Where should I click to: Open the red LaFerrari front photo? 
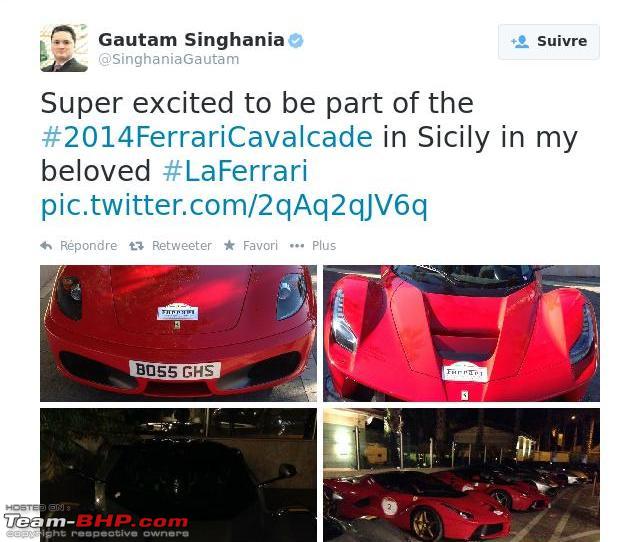tap(461, 333)
